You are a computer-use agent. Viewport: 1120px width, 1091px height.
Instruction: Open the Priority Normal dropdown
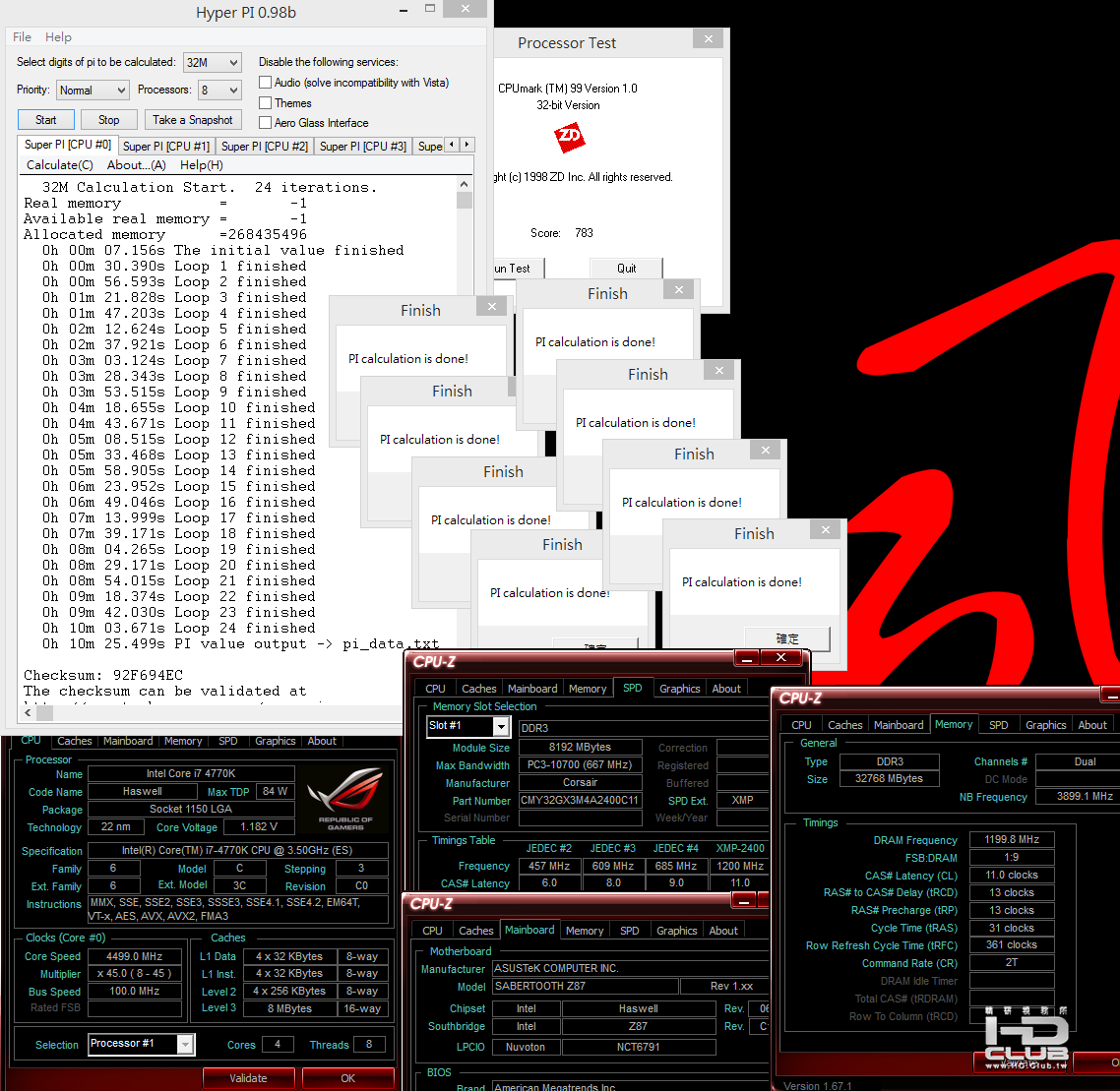(93, 90)
